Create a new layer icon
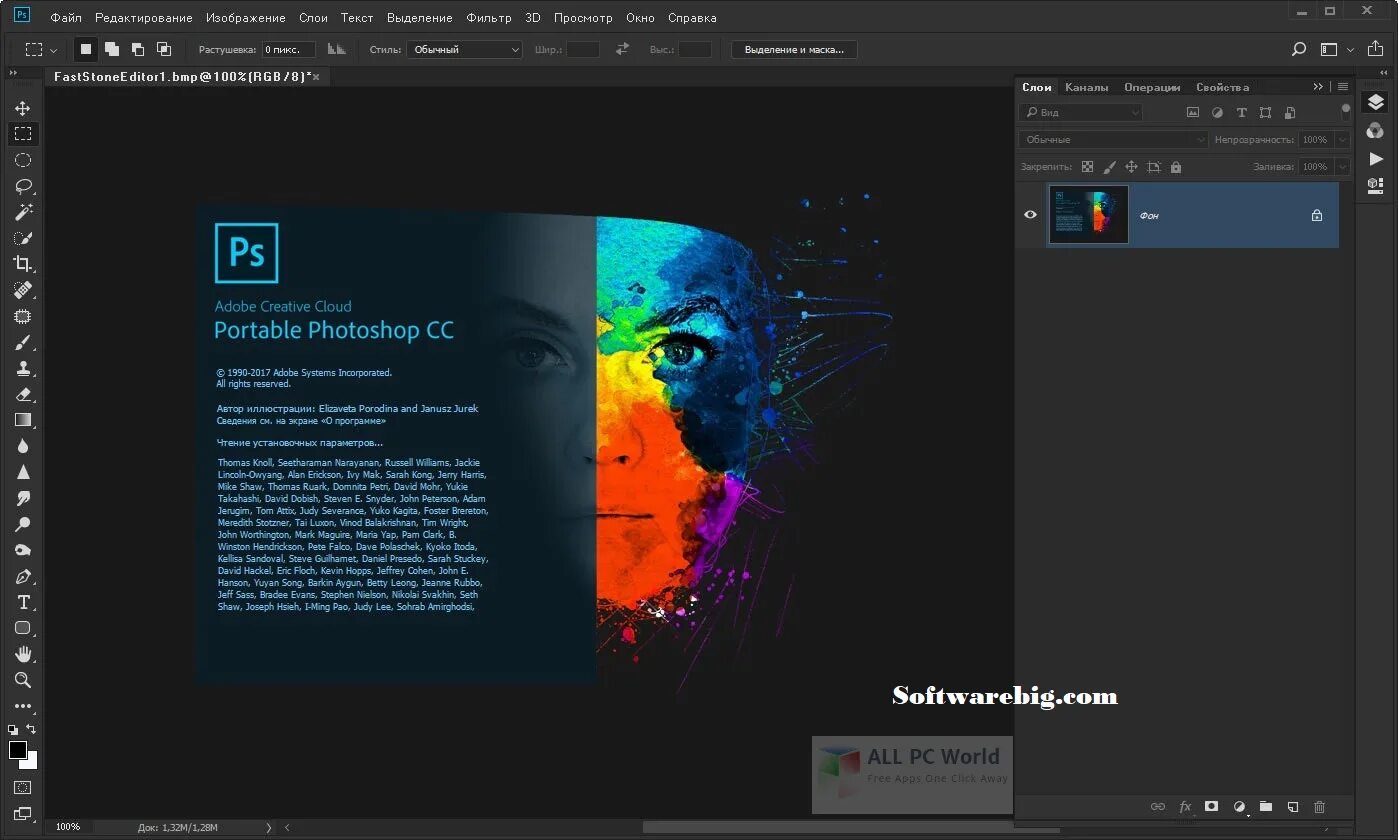The image size is (1398, 840). (1292, 806)
